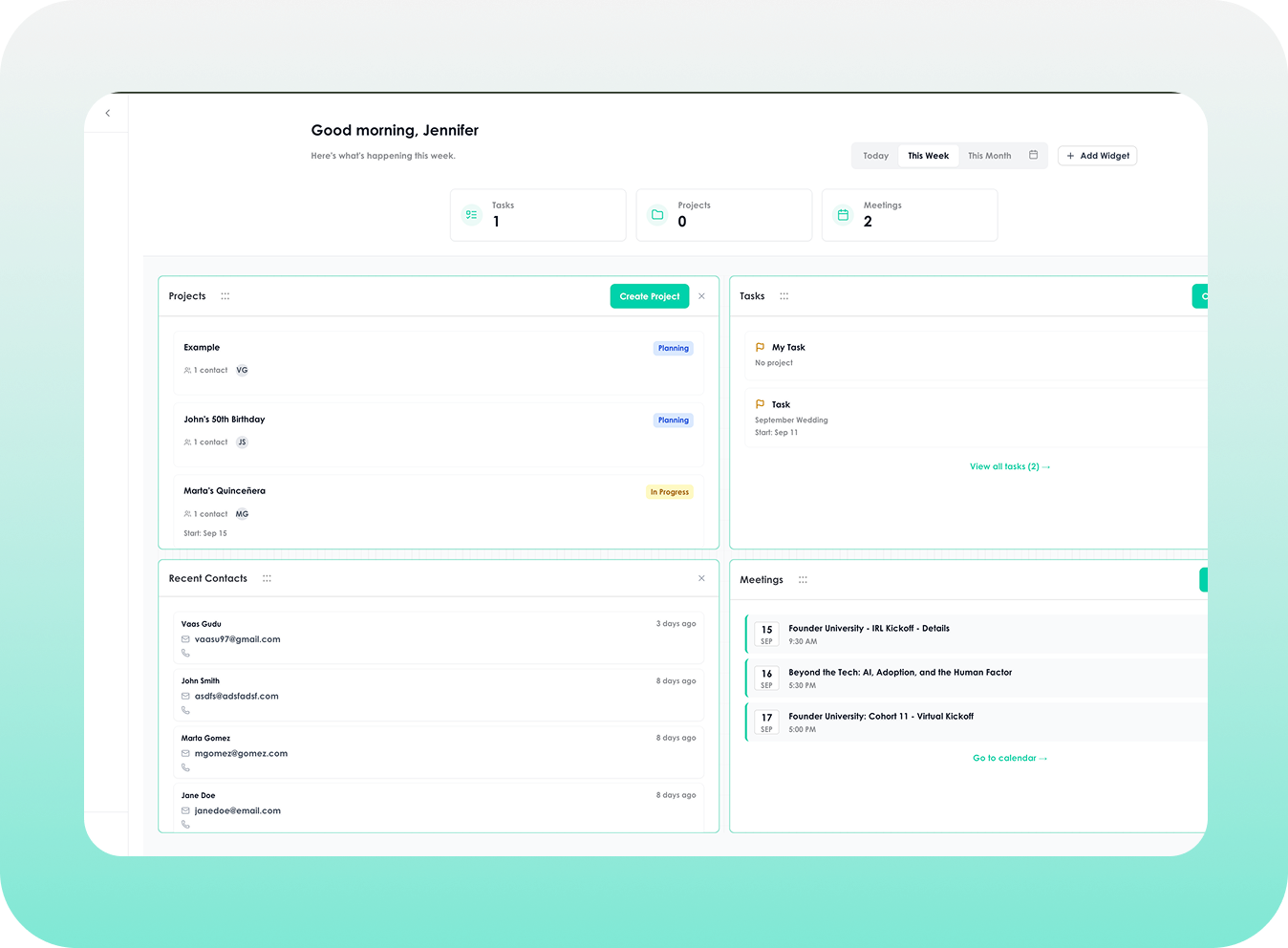Viewport: 1288px width, 948px height.
Task: Open the My Task item
Action: coord(976,355)
